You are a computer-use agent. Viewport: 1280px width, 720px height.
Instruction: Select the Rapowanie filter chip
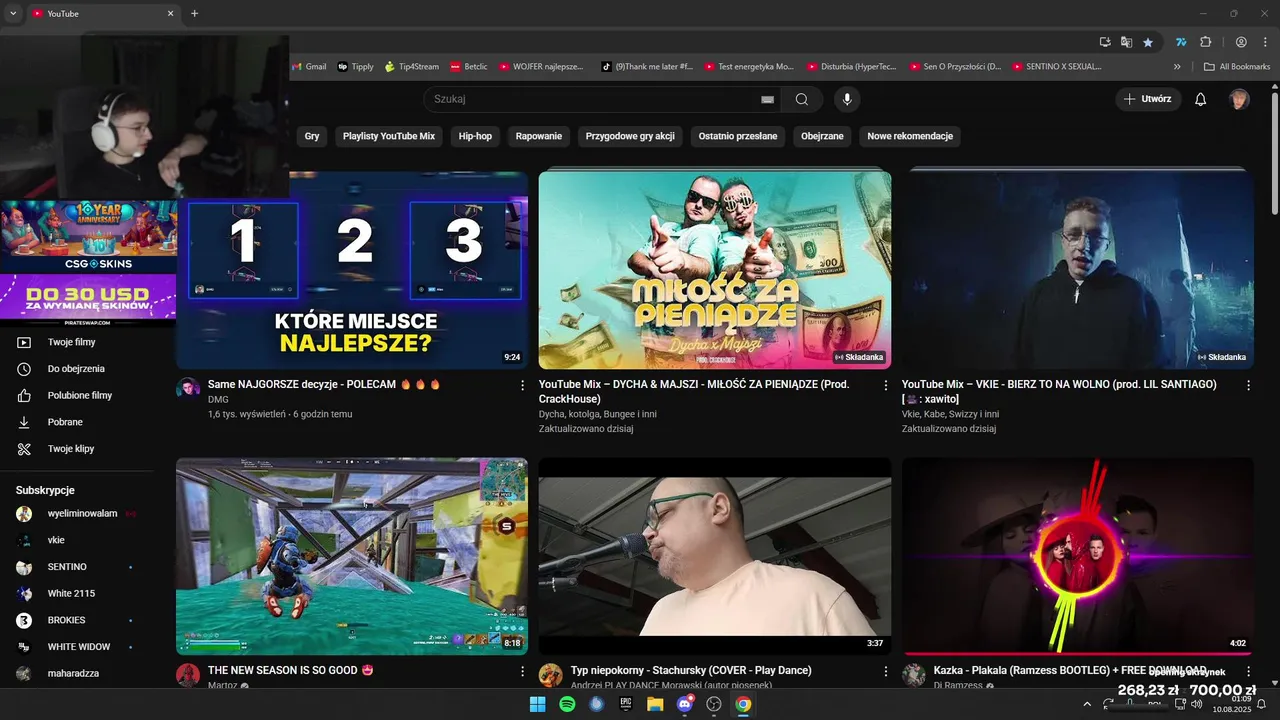(539, 136)
